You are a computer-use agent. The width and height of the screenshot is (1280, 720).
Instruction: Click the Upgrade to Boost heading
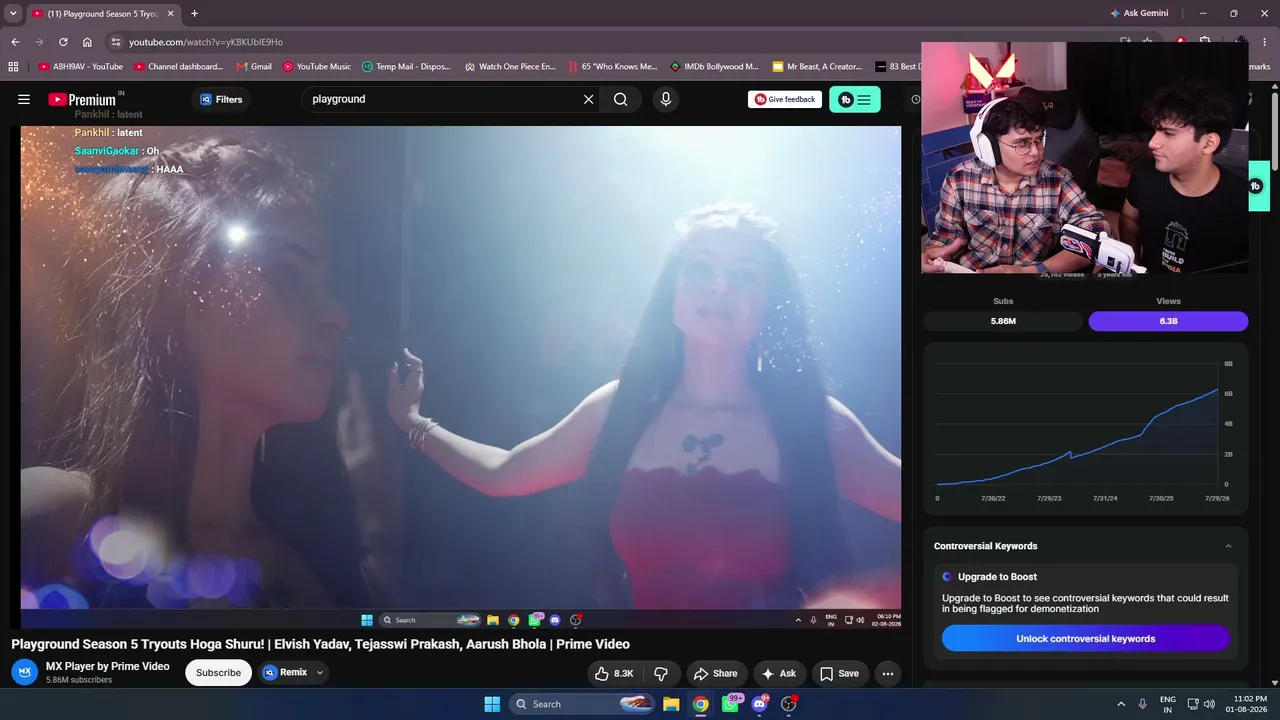pos(997,577)
